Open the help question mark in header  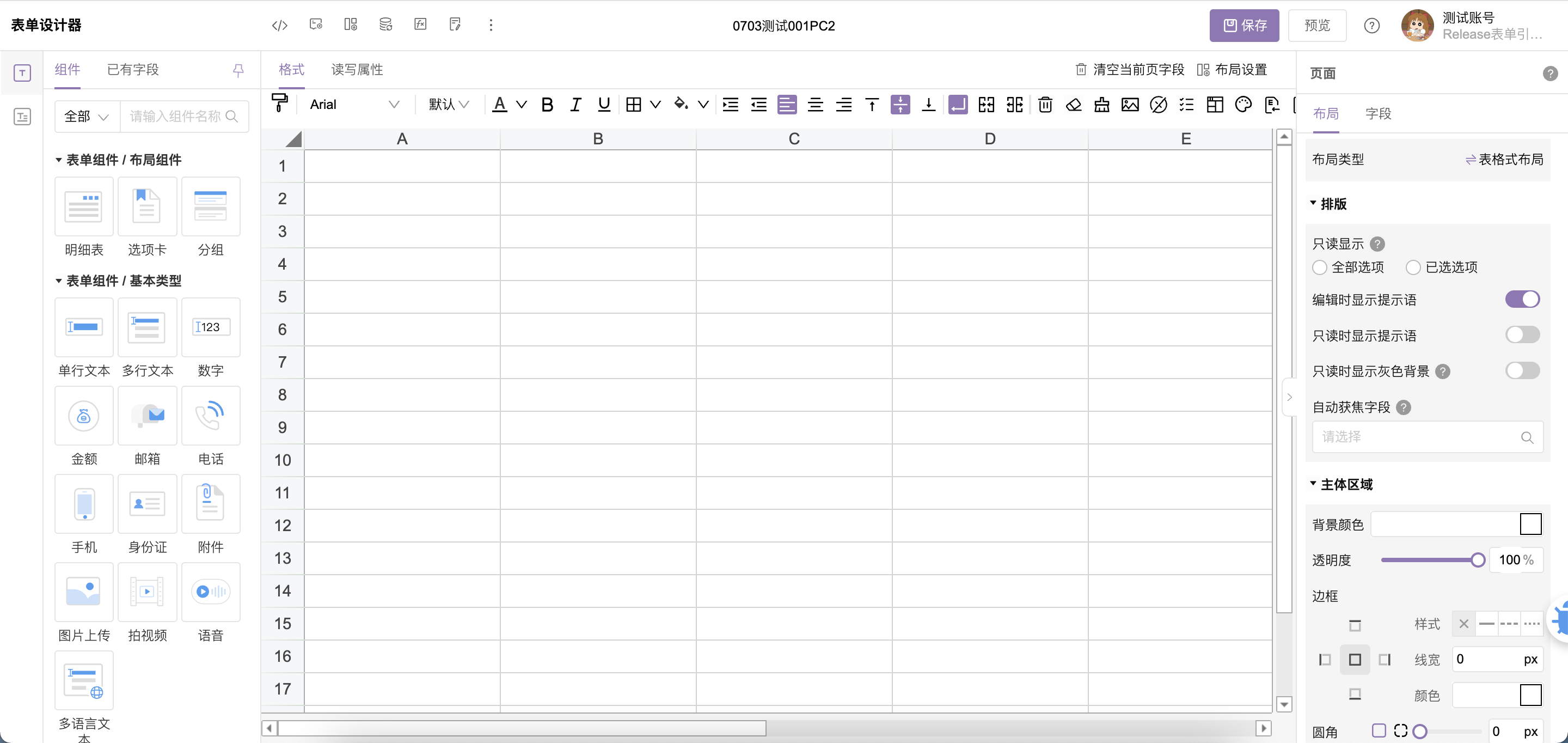point(1371,26)
